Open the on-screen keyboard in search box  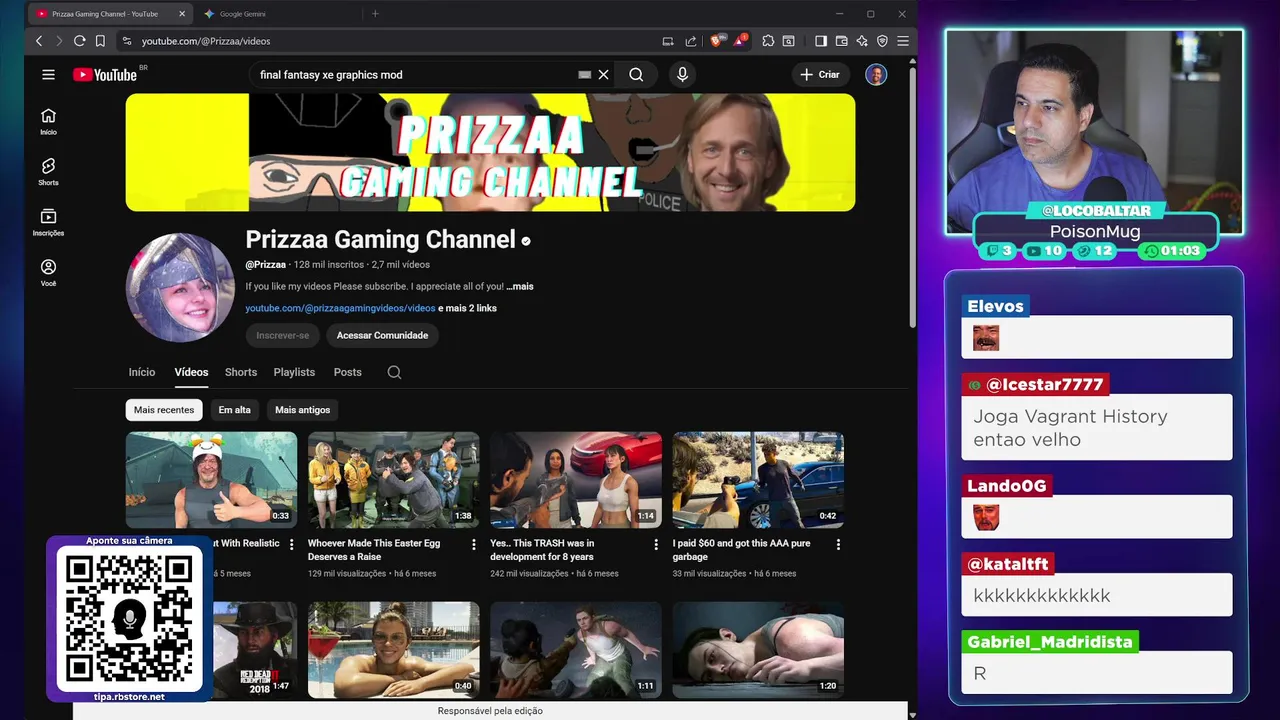point(584,75)
